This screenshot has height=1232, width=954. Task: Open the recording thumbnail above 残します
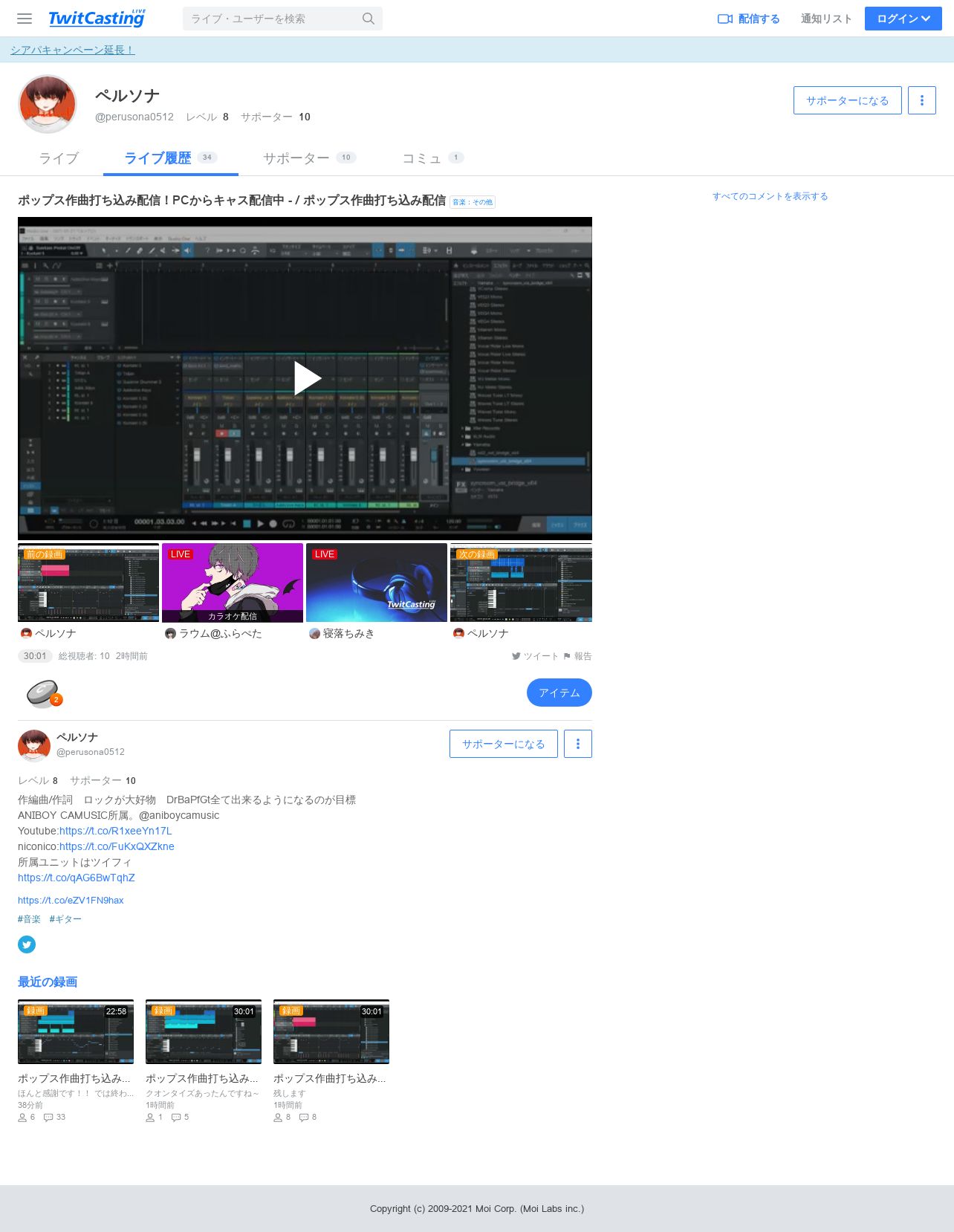coord(331,1032)
